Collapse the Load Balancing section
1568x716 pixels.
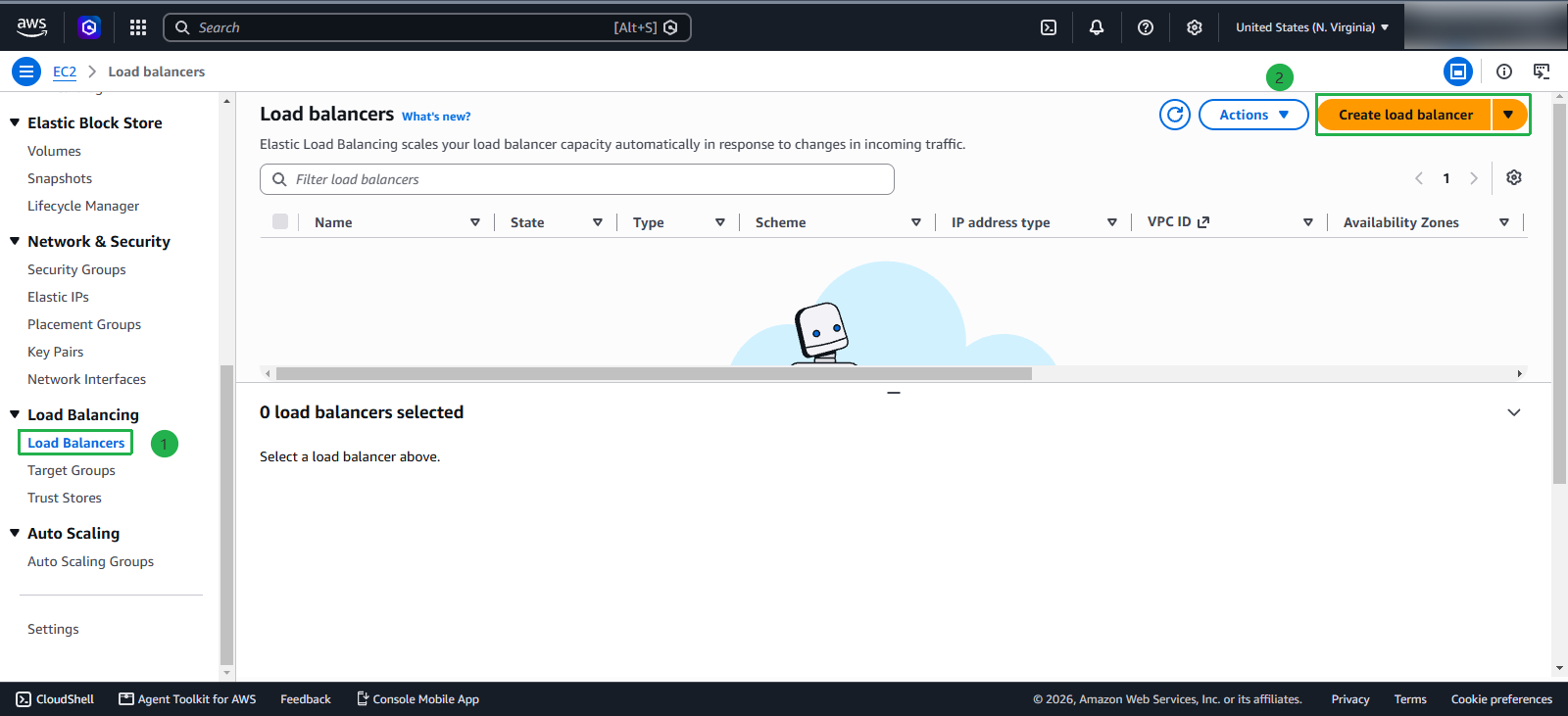[15, 414]
